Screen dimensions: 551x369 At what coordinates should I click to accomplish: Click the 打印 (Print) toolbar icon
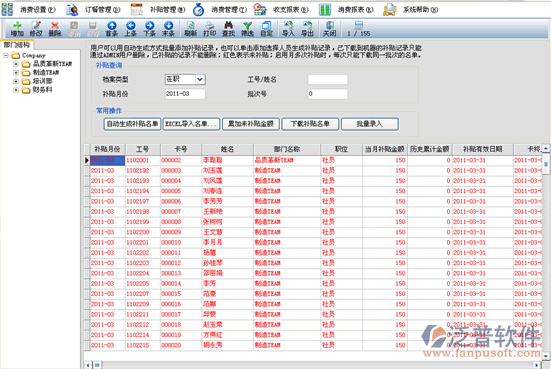(209, 29)
